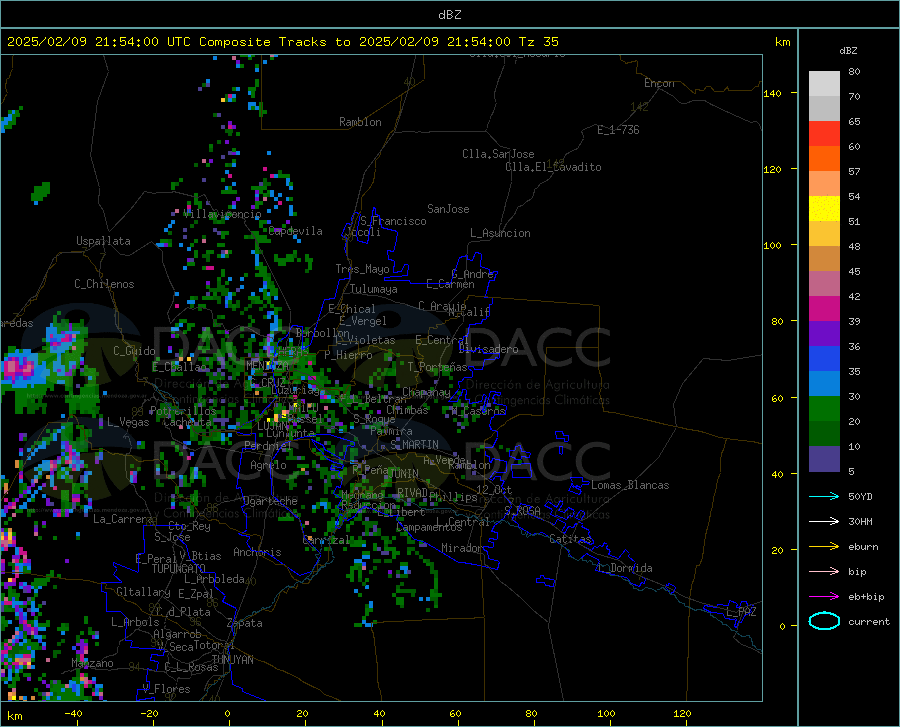Click the cyan current ellipse icon
The height and width of the screenshot is (727, 900).
[824, 621]
